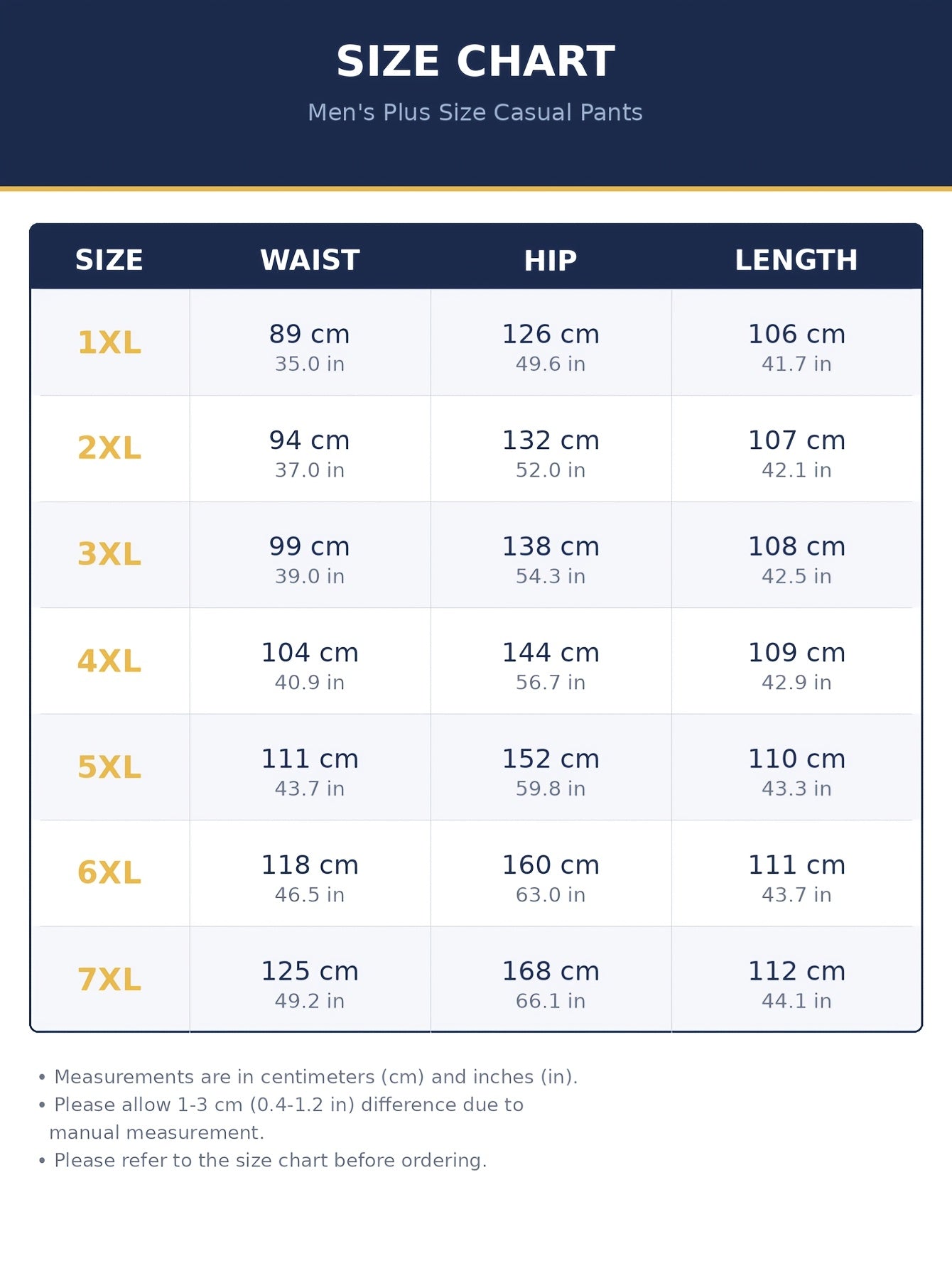
Task: Click the 112 cm length value
Action: coord(796,971)
